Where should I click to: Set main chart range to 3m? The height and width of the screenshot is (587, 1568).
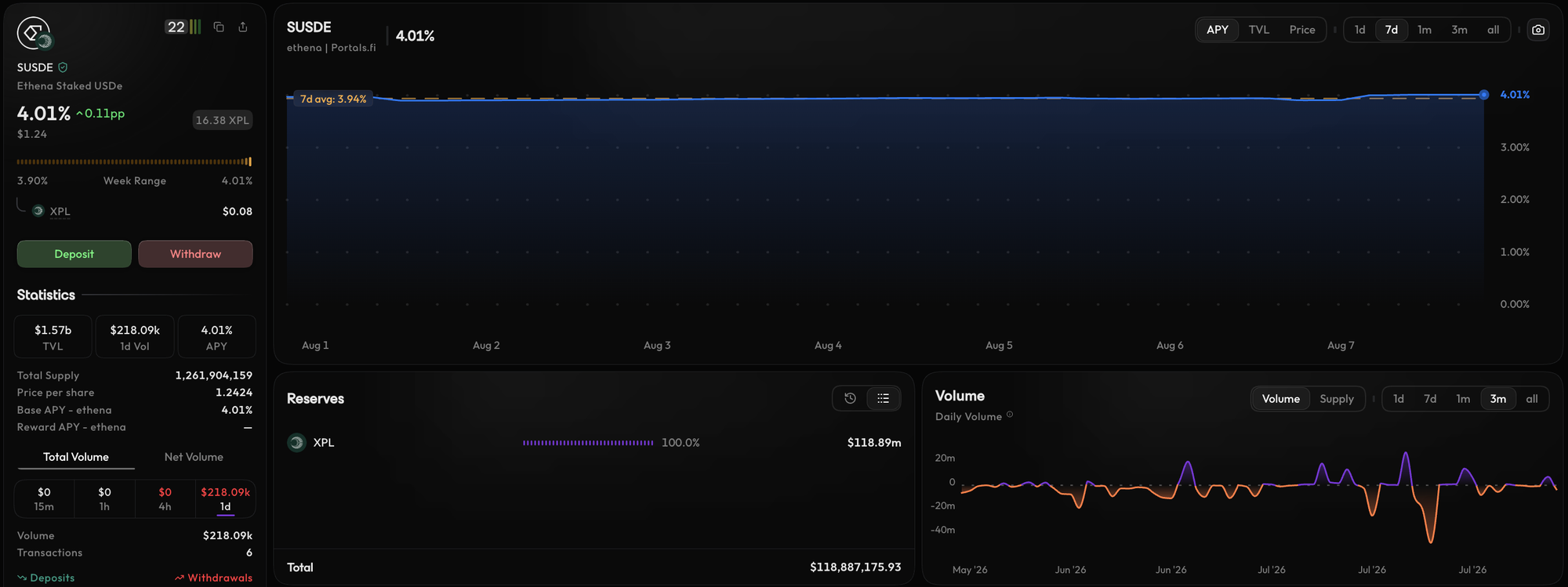point(1459,30)
